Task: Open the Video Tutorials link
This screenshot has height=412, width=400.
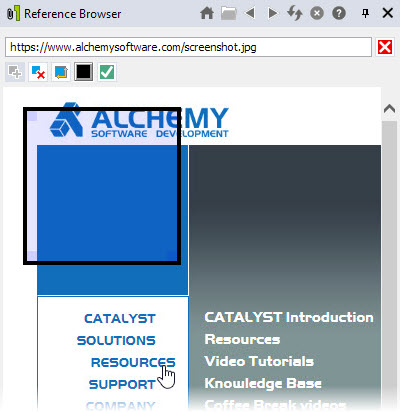Action: pyautogui.click(x=259, y=361)
